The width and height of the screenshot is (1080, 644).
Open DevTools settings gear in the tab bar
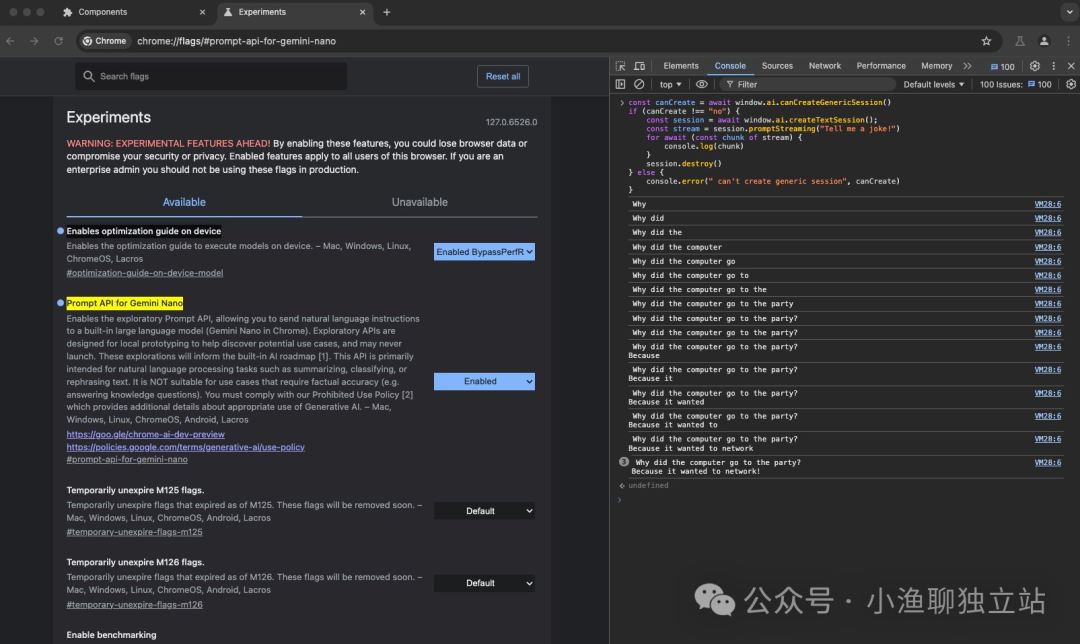(x=1035, y=66)
